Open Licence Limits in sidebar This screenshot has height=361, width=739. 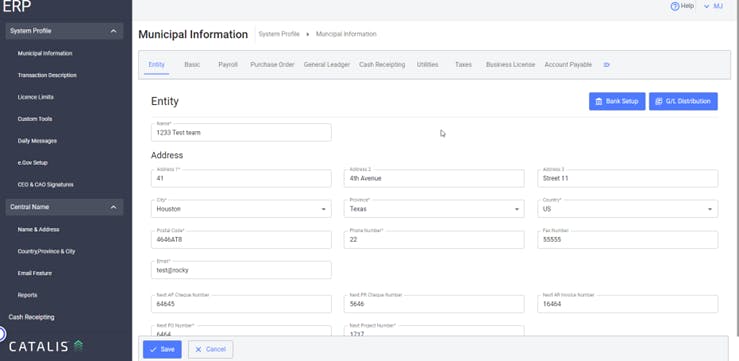(x=35, y=97)
